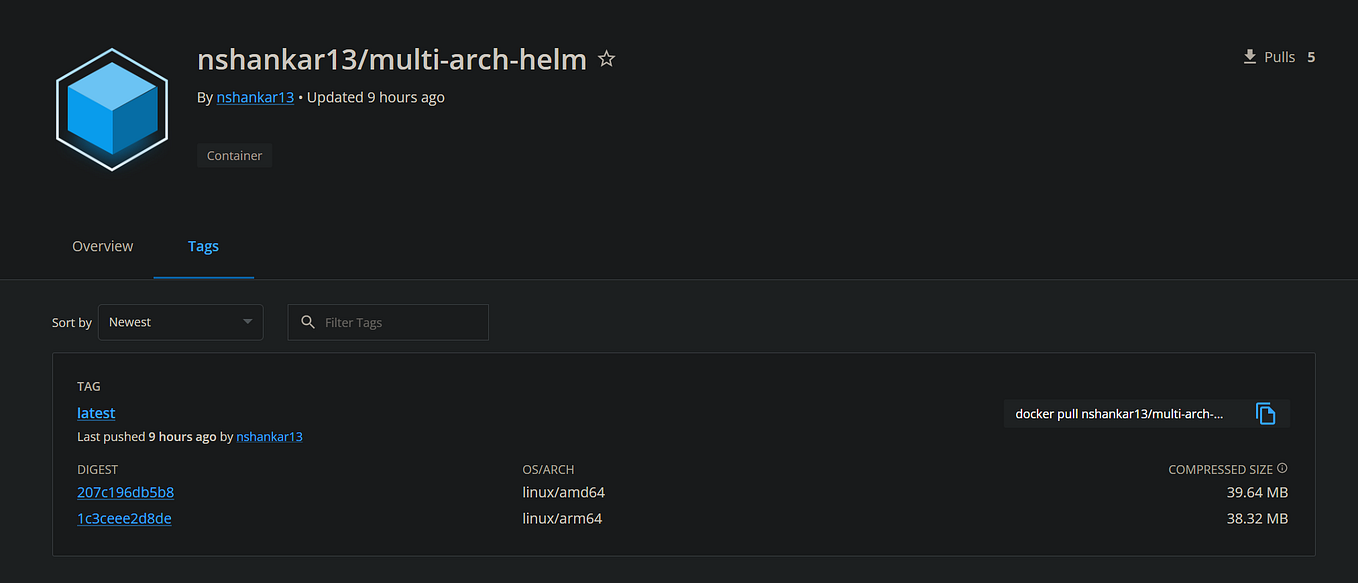
Task: Open digest 1c3ceee2d8de
Action: pyautogui.click(x=124, y=518)
